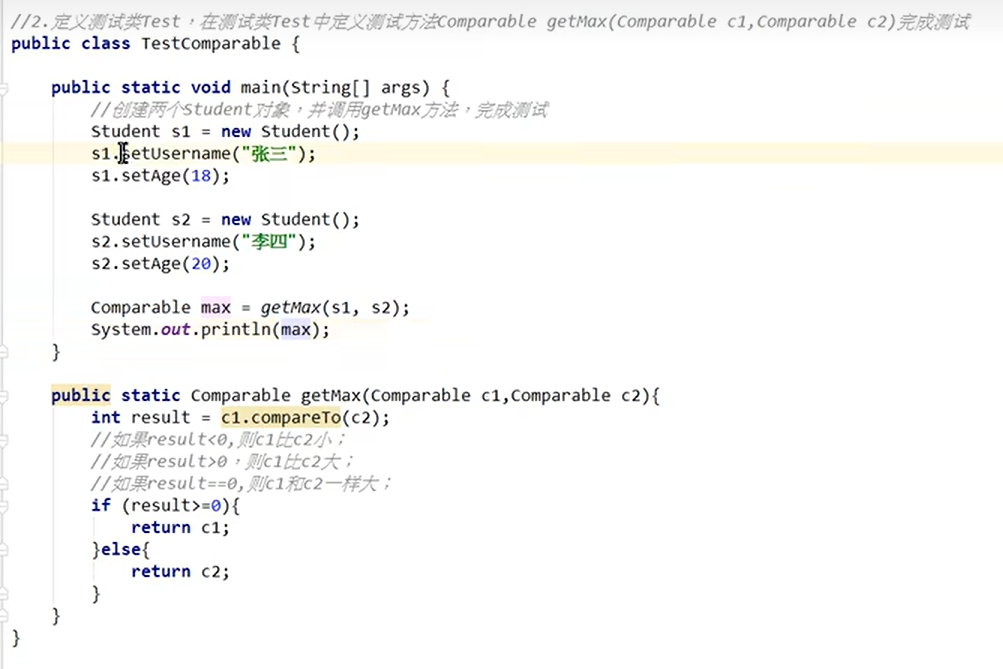Click 'max' in the Comparable max declaration

pos(216,308)
